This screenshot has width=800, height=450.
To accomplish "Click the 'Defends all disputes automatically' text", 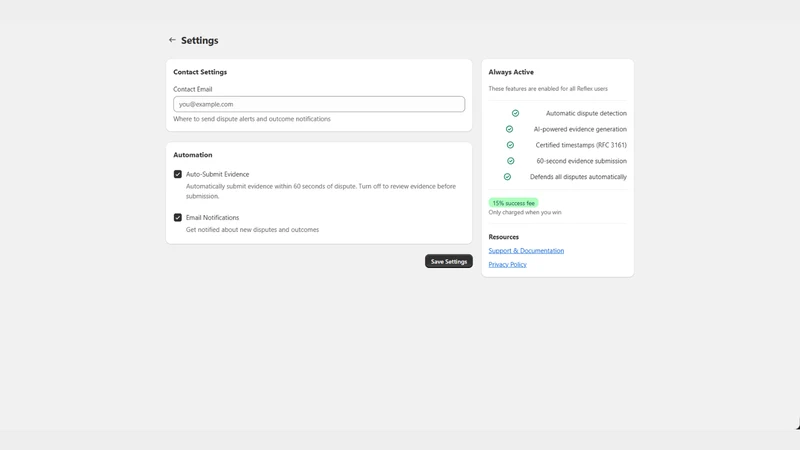I will tap(578, 177).
